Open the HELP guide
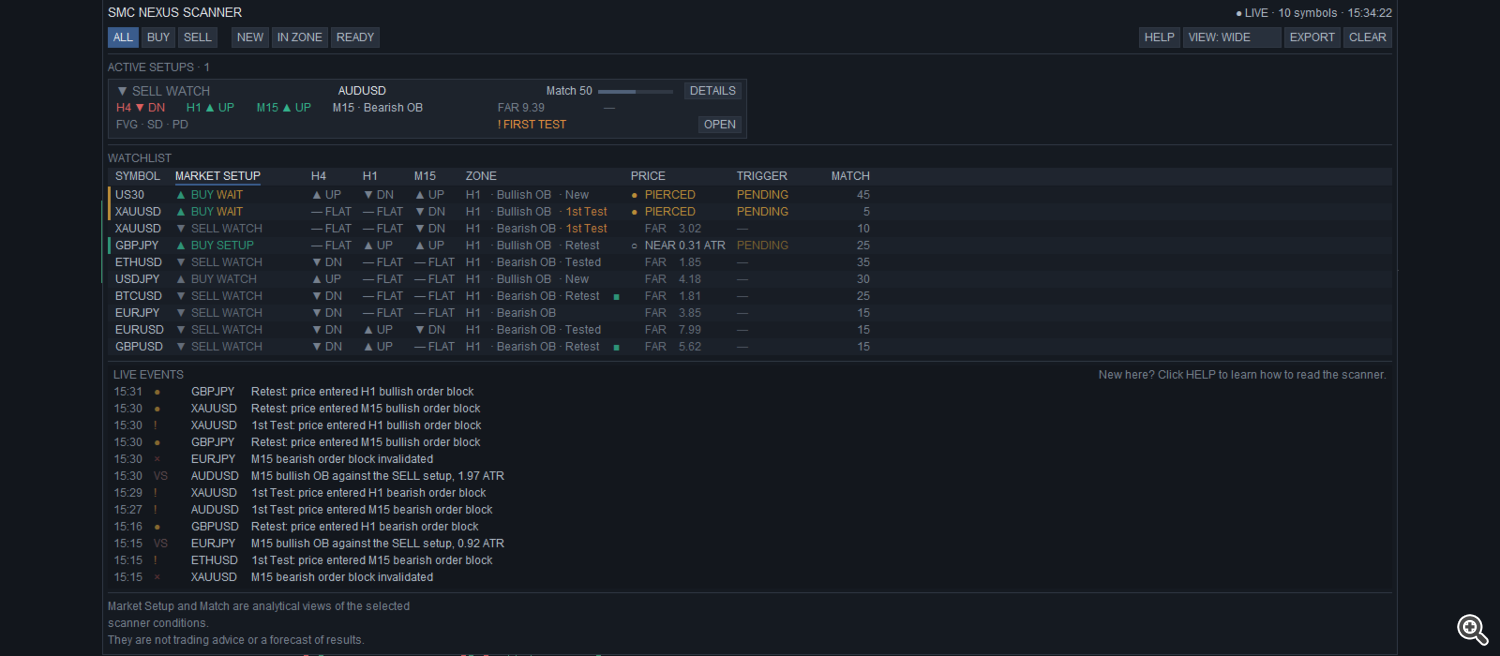1500x656 pixels. click(x=1159, y=38)
